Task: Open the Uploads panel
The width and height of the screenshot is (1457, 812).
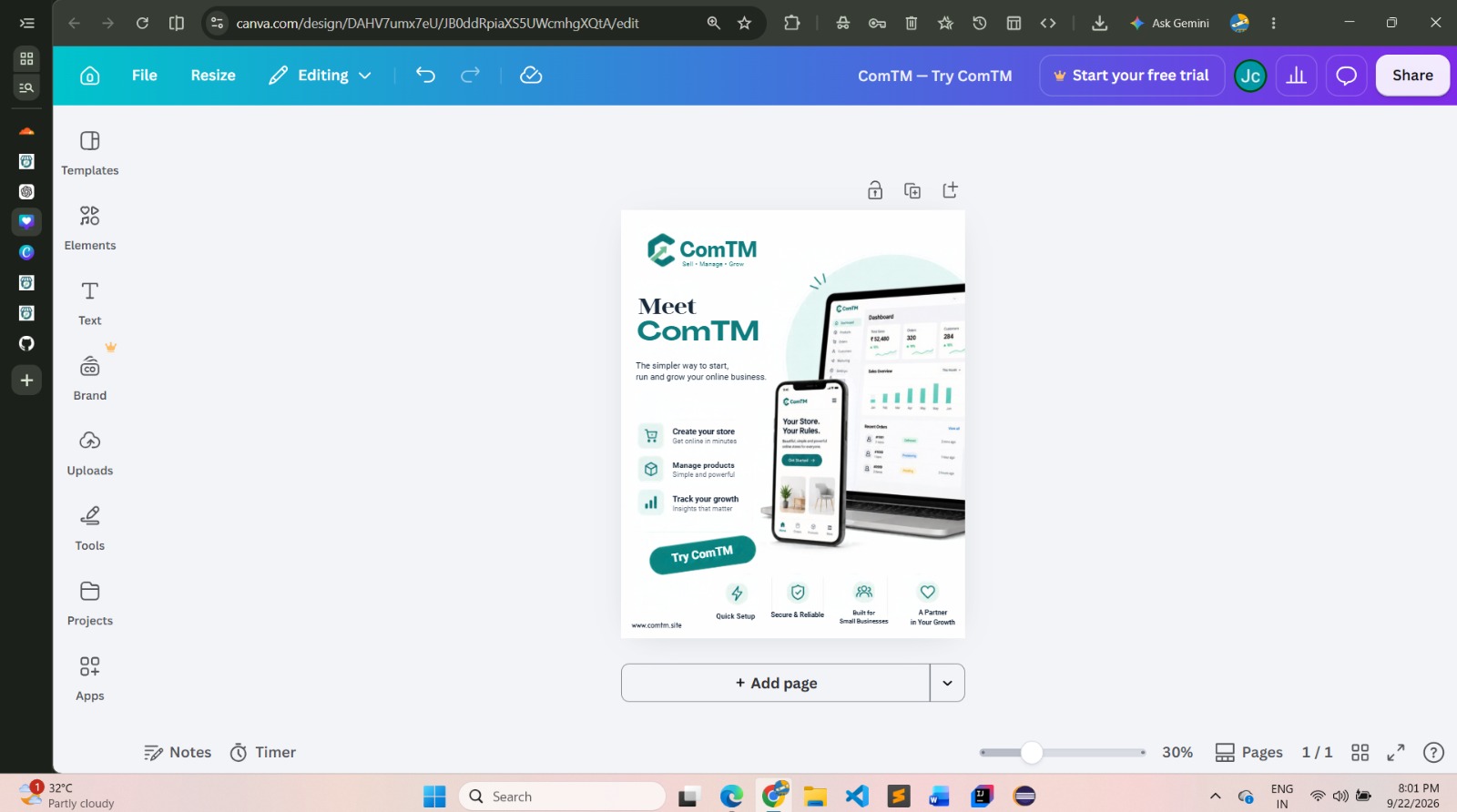Action: coord(89,453)
